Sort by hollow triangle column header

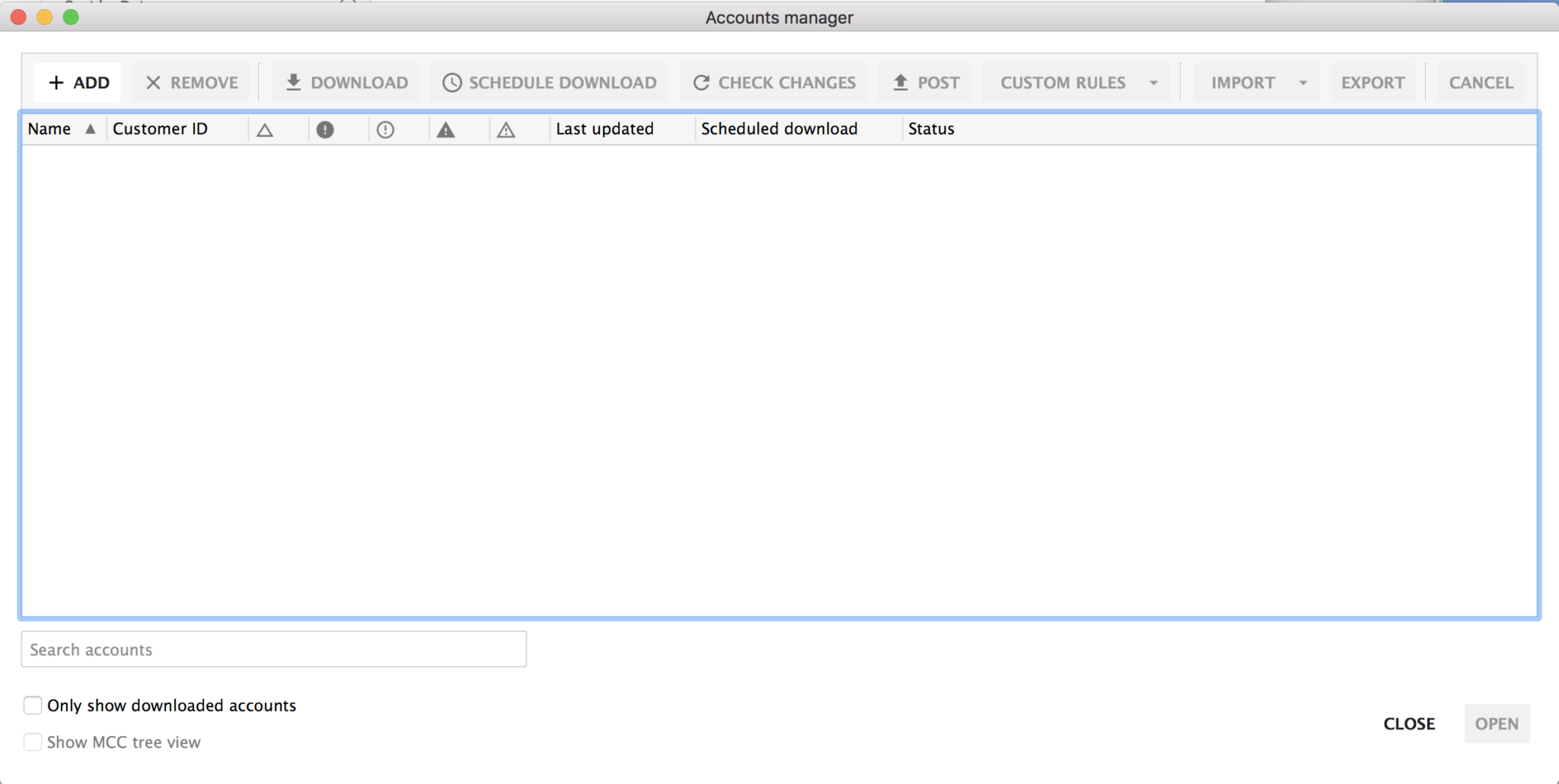pyautogui.click(x=265, y=130)
